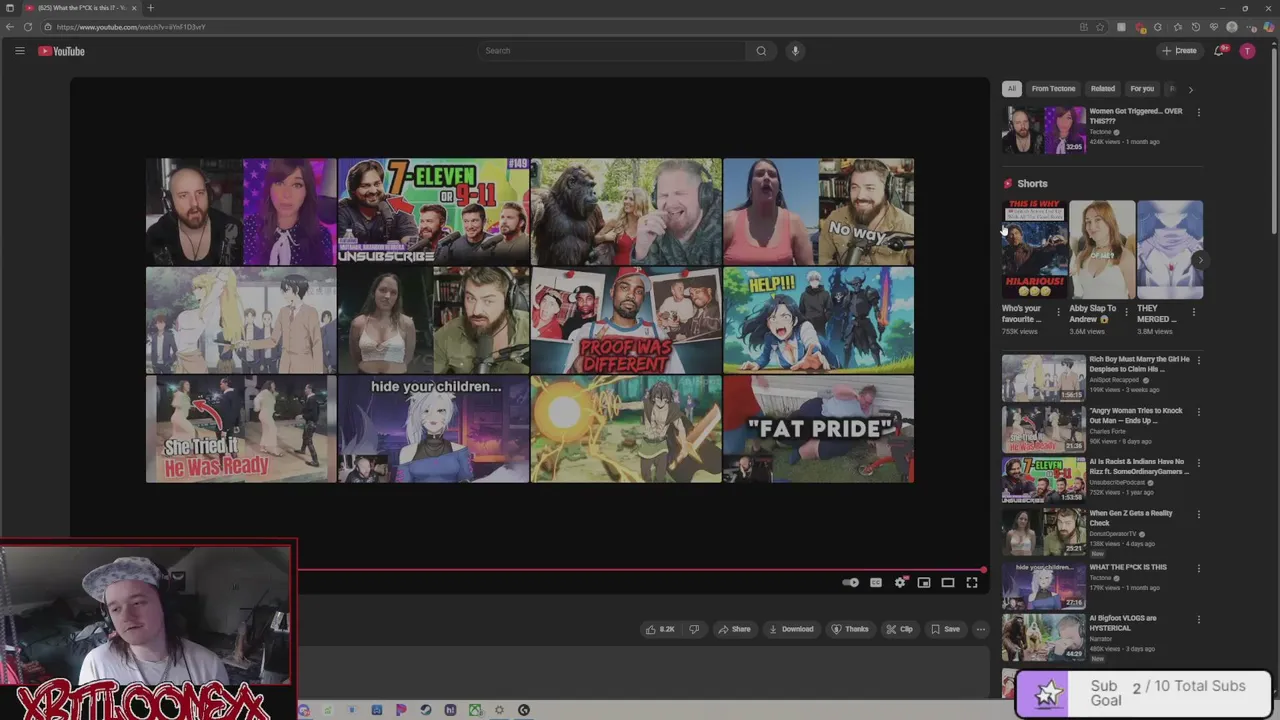Save the video to a playlist
1280x720 pixels.
(x=945, y=629)
